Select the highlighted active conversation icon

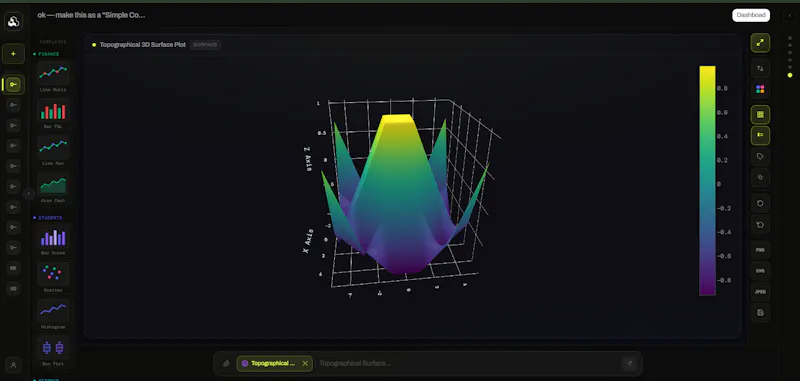coord(13,84)
